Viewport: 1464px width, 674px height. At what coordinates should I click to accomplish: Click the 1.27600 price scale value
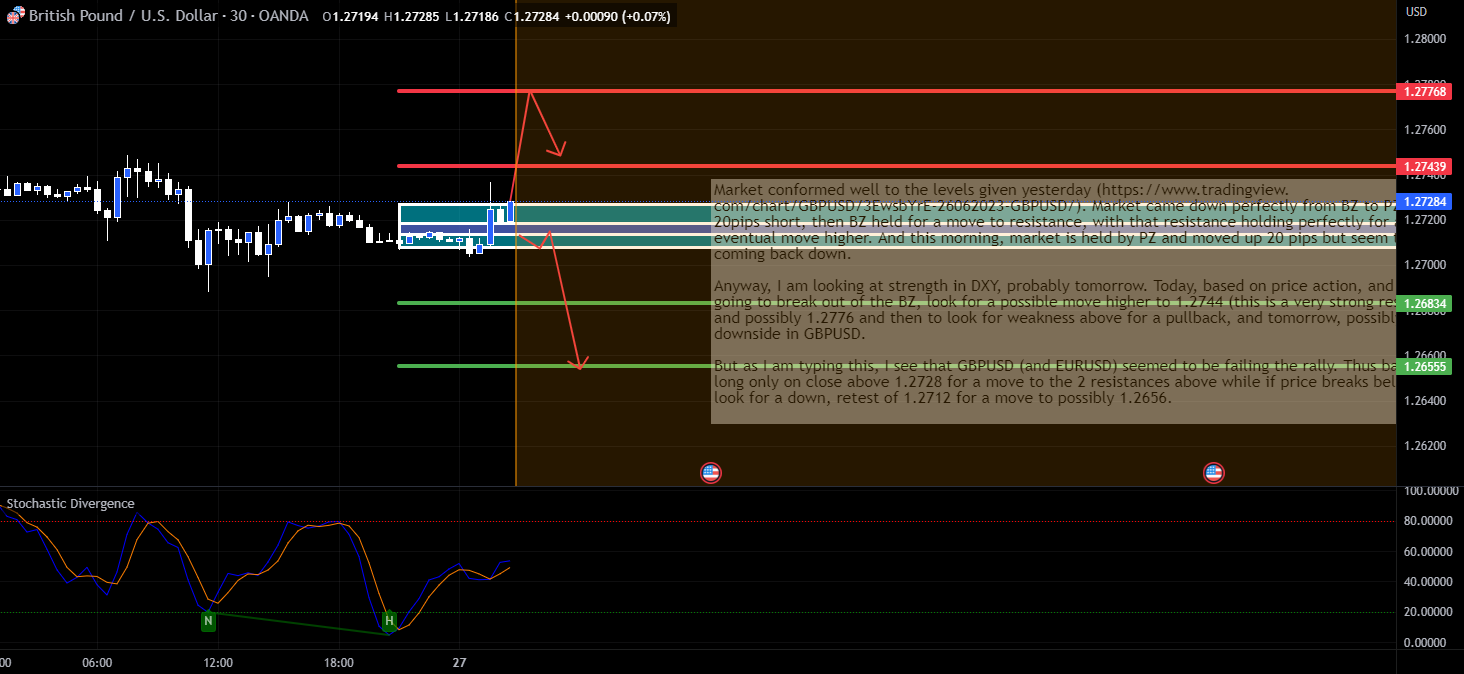click(1426, 130)
